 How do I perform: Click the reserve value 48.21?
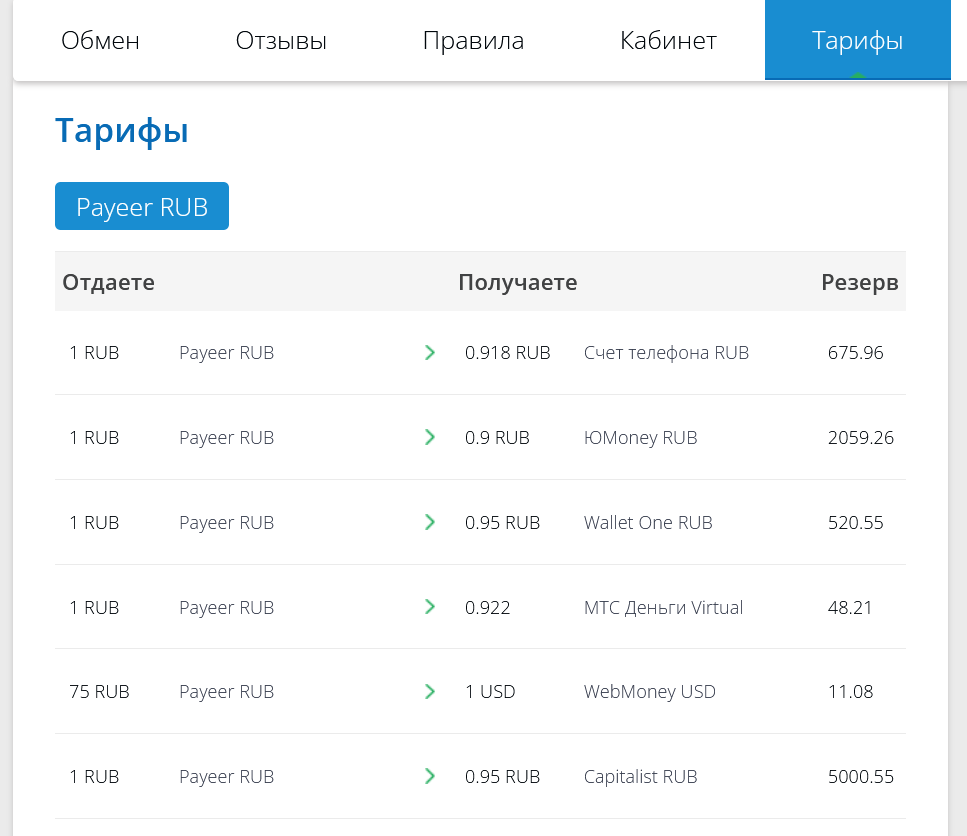click(x=850, y=607)
